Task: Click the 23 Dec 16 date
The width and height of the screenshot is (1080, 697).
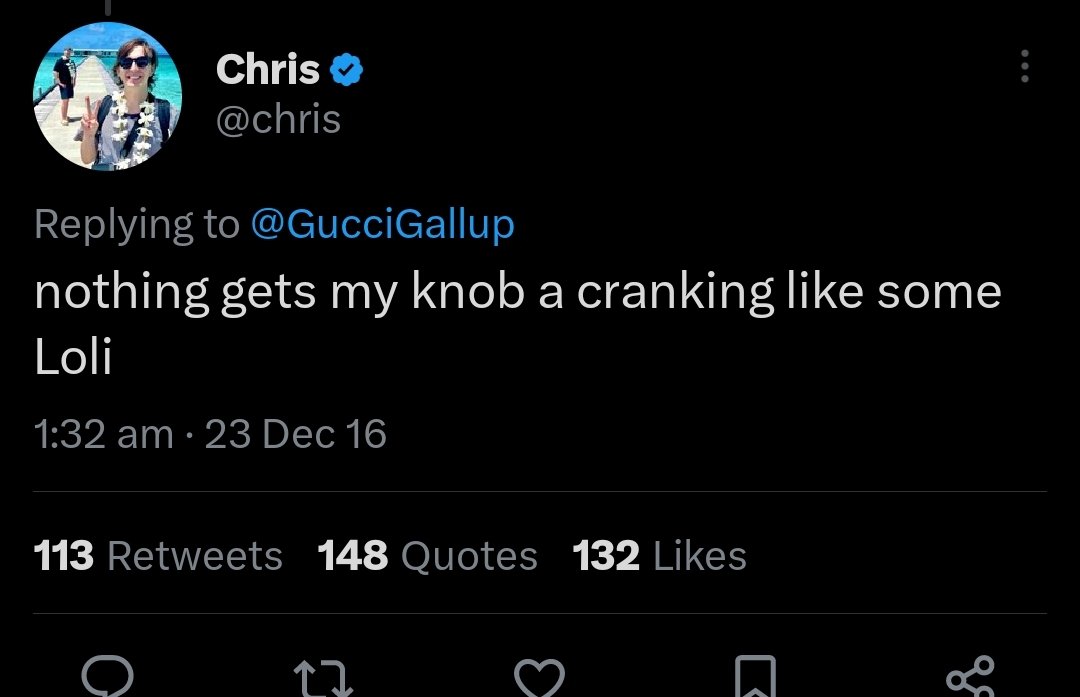Action: point(295,434)
